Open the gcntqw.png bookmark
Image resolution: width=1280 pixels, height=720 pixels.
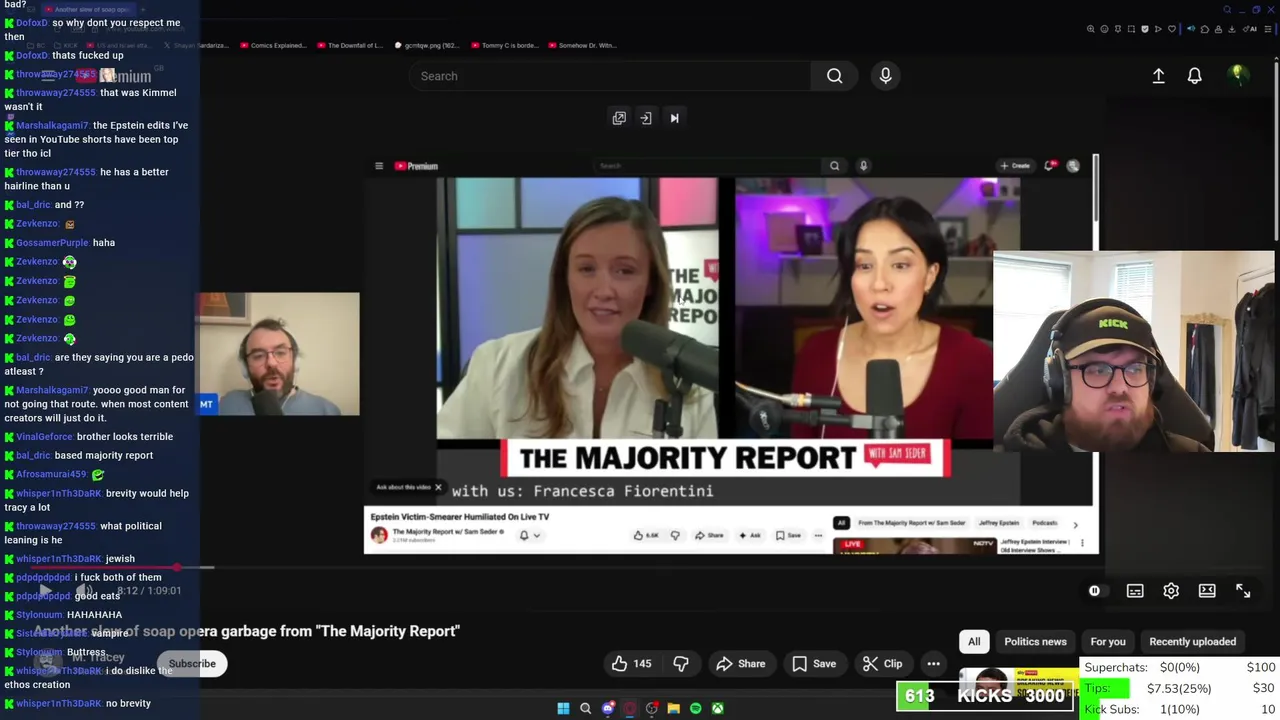pos(427,45)
